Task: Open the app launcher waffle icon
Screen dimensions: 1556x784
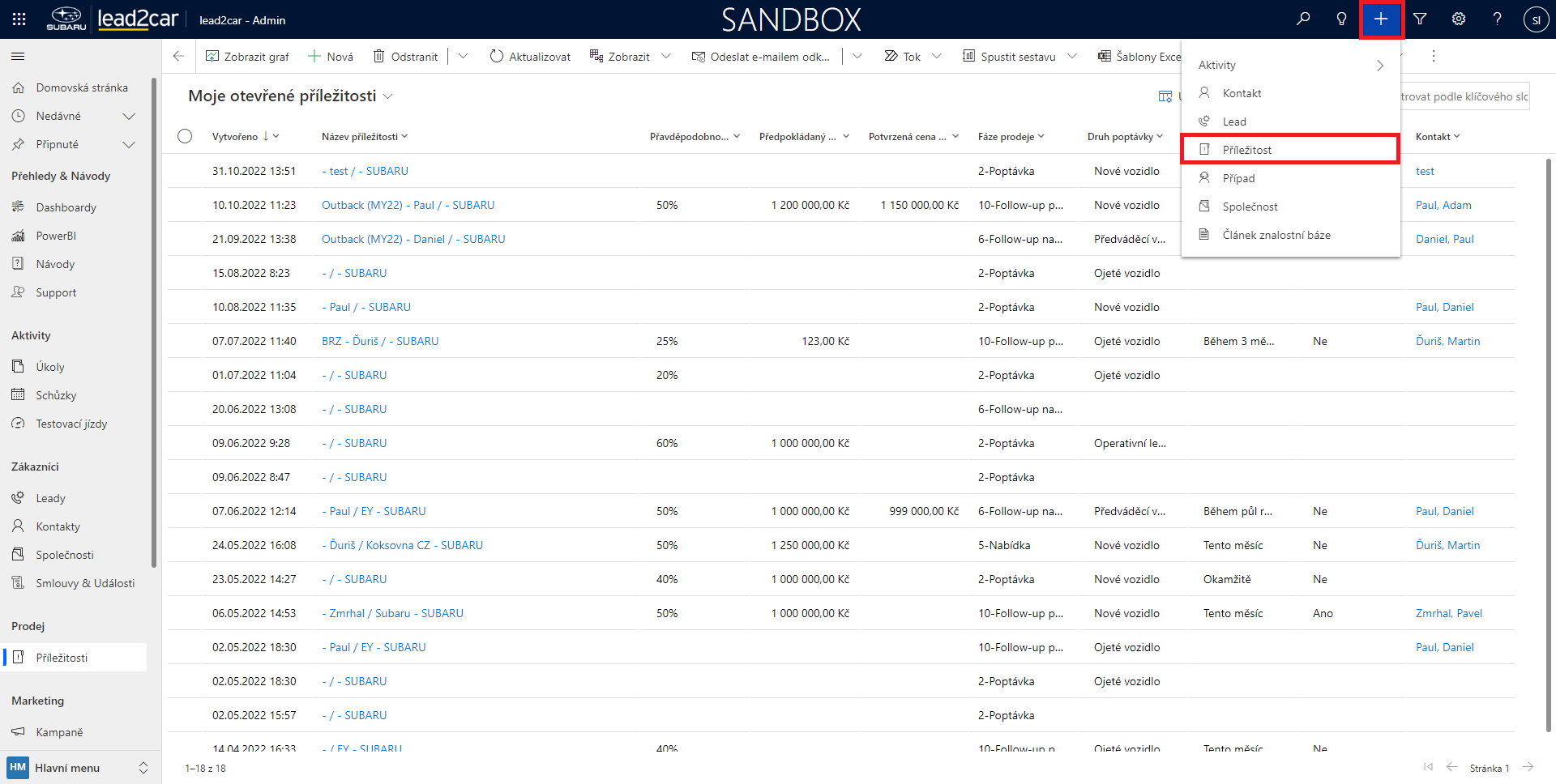Action: point(19,19)
